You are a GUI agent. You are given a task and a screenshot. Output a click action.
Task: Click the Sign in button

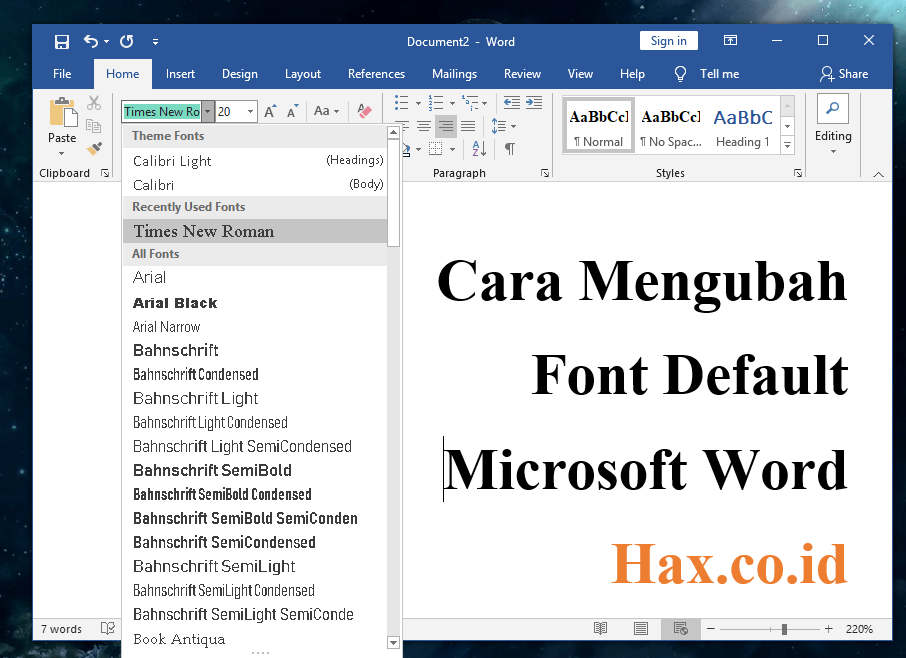[x=668, y=41]
